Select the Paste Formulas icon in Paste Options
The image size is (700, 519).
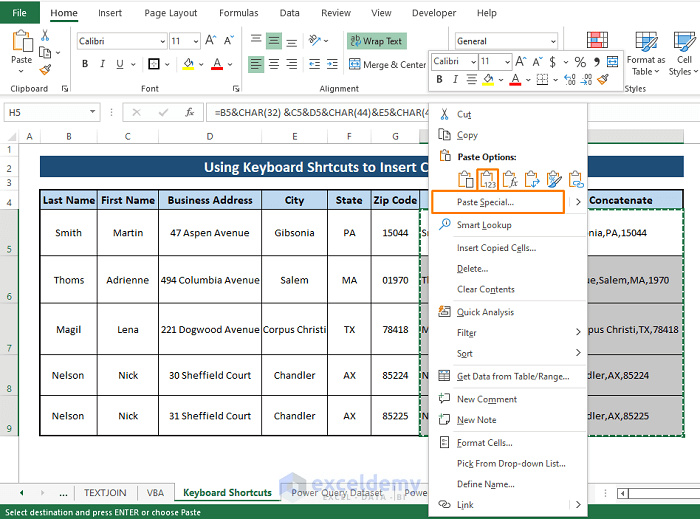point(510,180)
